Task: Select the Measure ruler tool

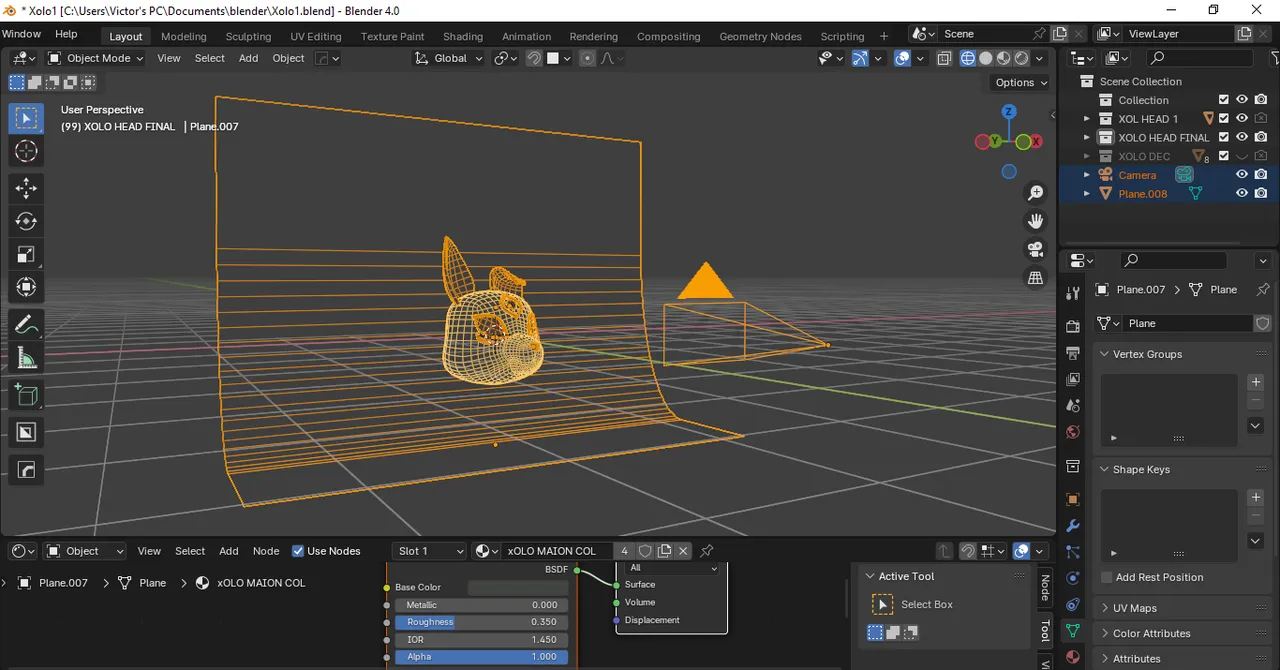Action: (x=26, y=358)
